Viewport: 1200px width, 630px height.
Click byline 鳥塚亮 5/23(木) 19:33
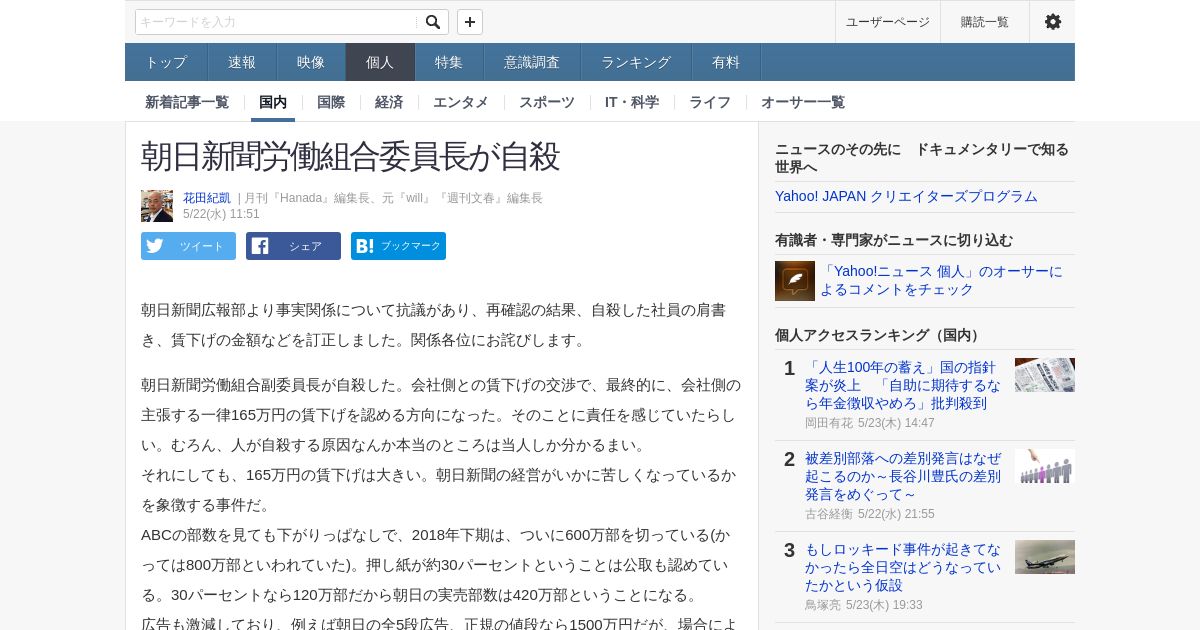click(864, 605)
